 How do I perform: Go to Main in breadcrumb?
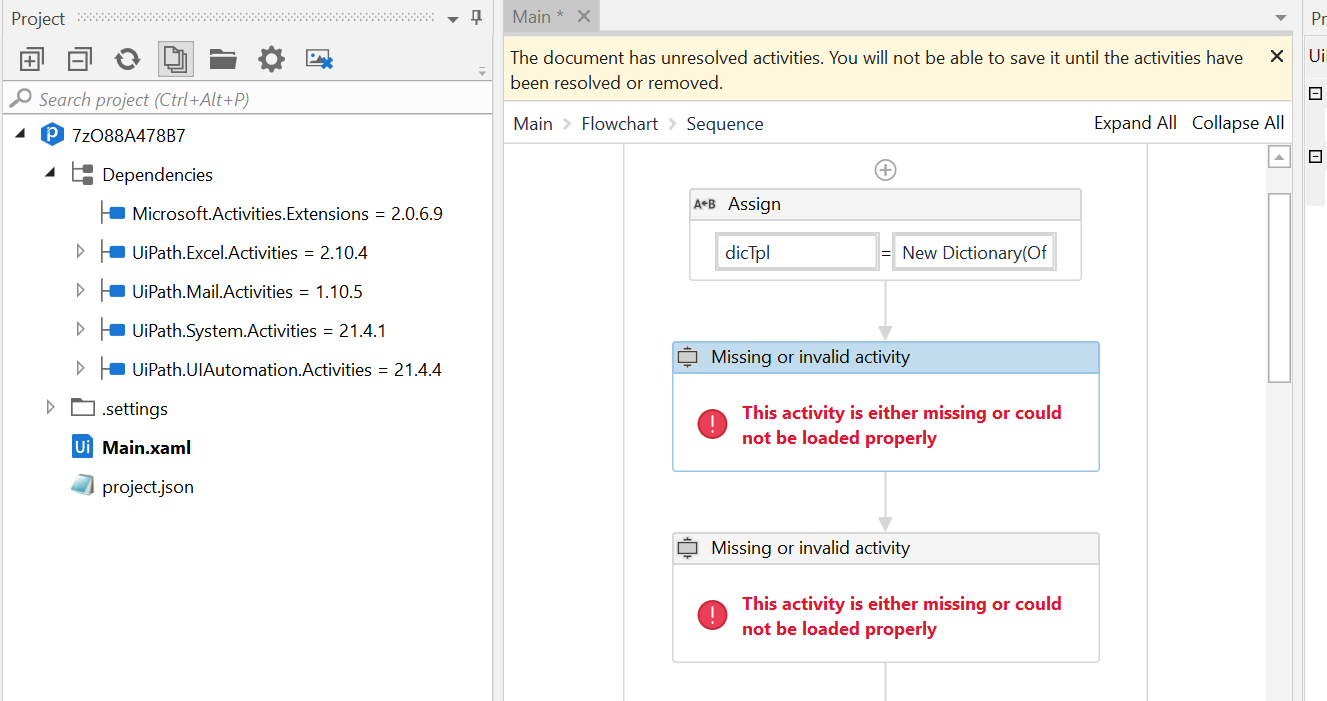(x=533, y=124)
